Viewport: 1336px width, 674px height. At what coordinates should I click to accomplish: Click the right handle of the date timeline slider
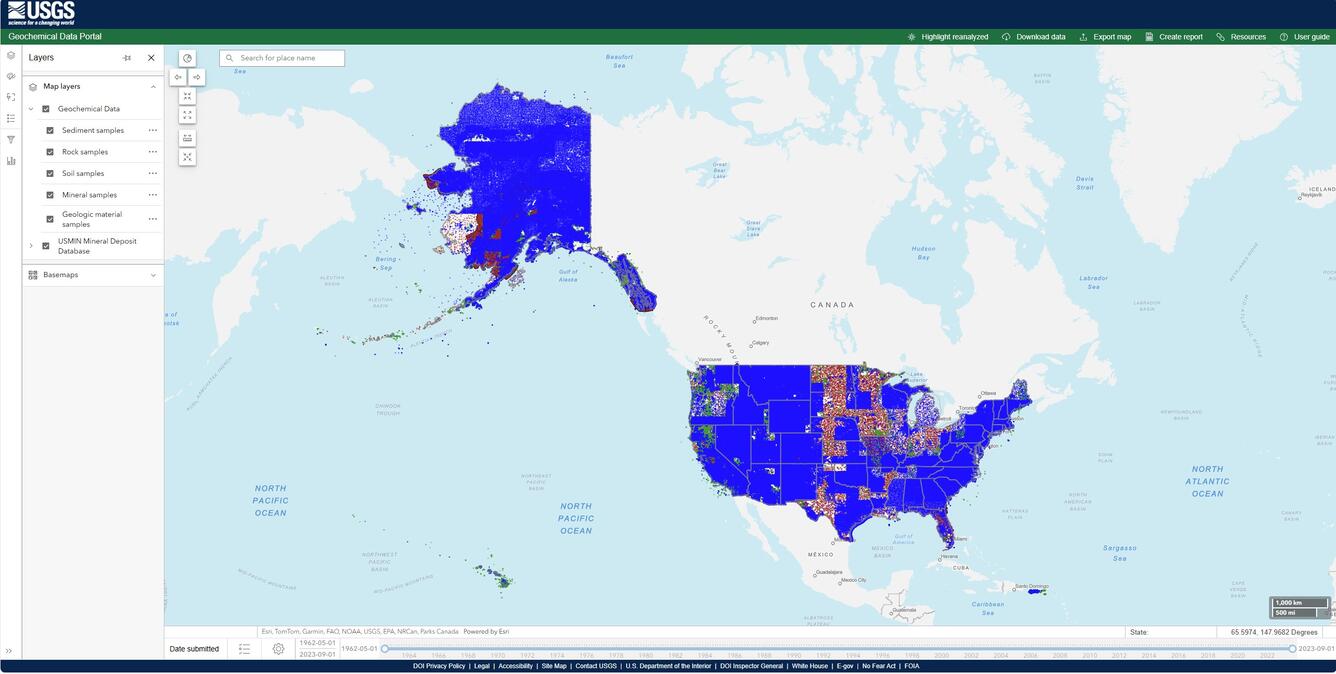[x=1292, y=647]
